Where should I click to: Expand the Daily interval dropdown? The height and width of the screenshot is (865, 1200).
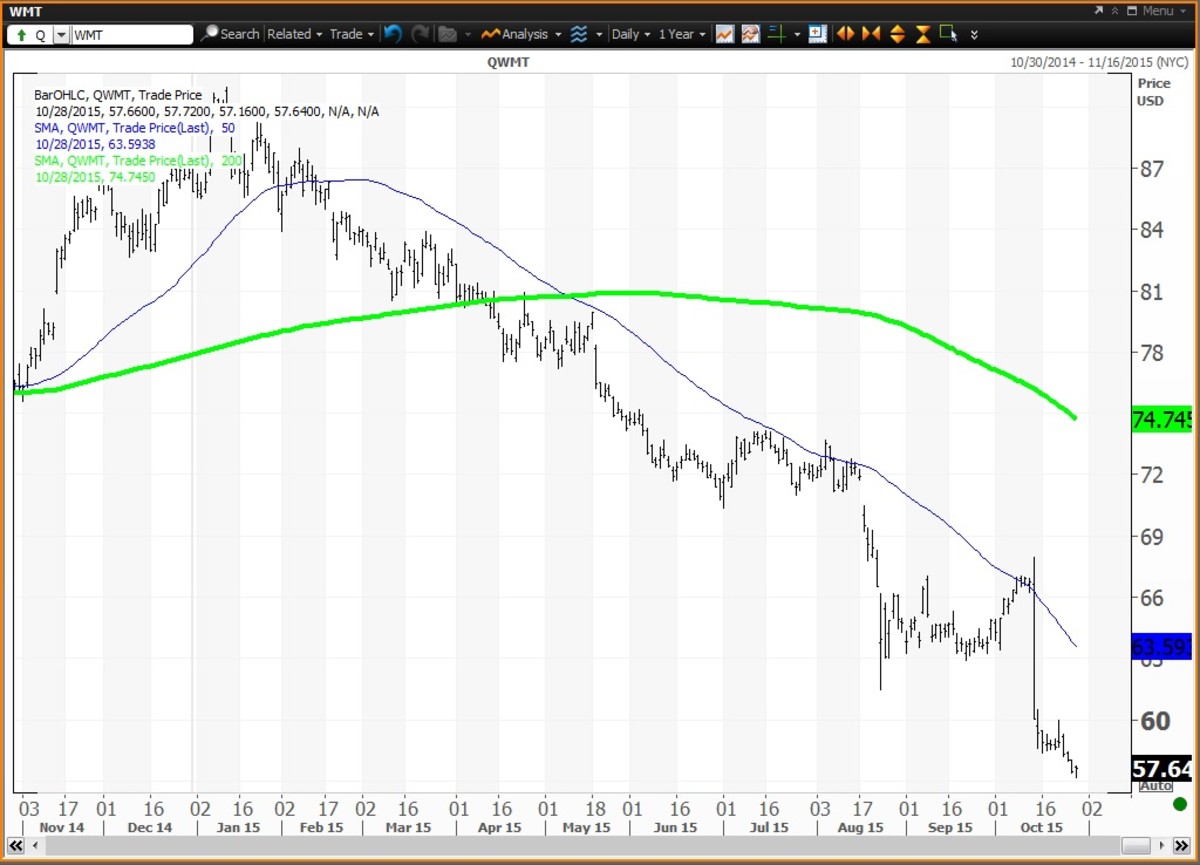(x=631, y=34)
